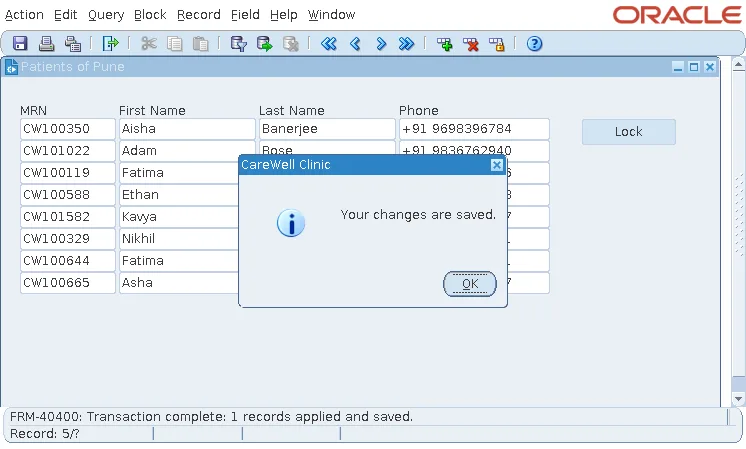The height and width of the screenshot is (449, 746).
Task: Click First Name field Kavya
Action: tap(179, 216)
